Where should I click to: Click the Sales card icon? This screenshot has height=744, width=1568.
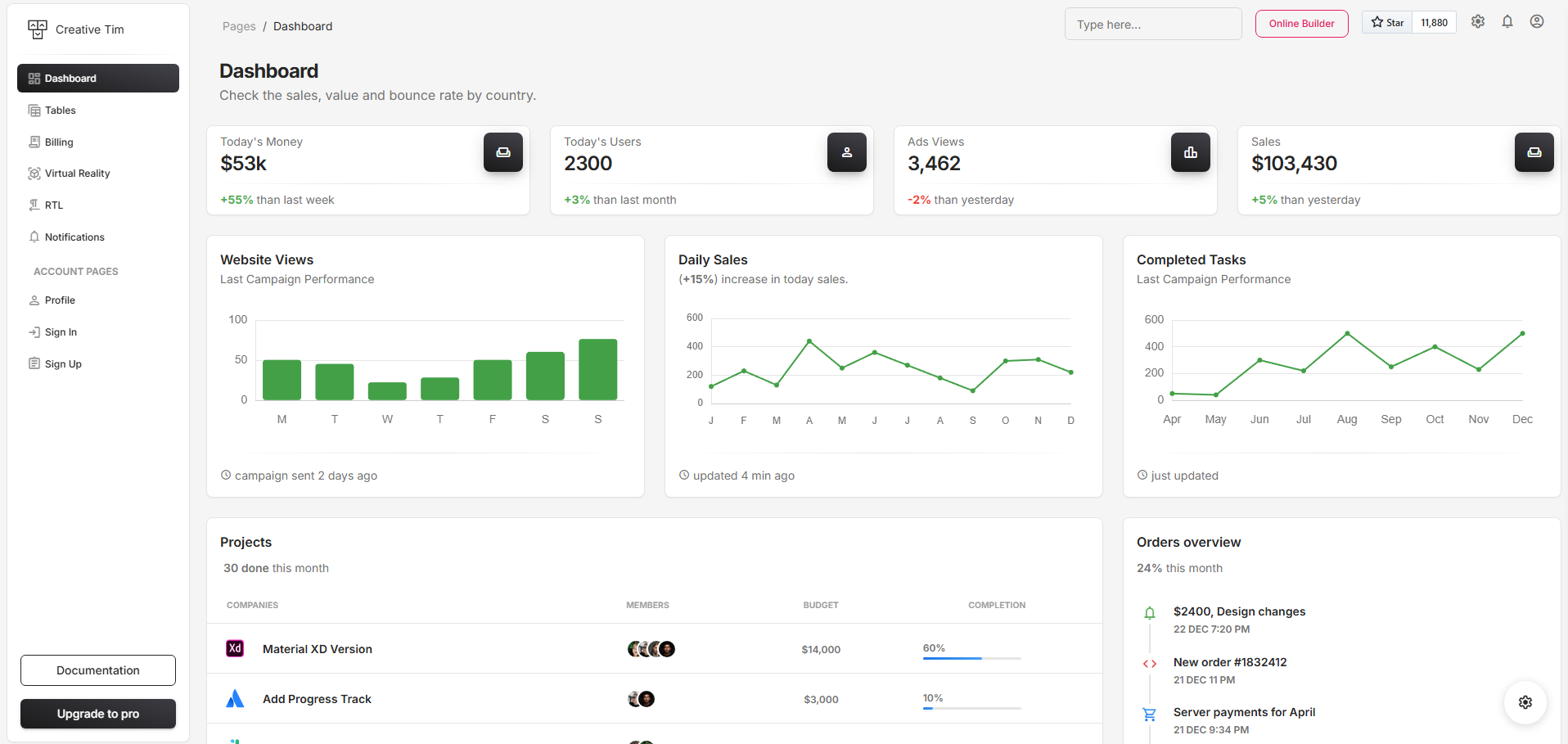pos(1534,152)
